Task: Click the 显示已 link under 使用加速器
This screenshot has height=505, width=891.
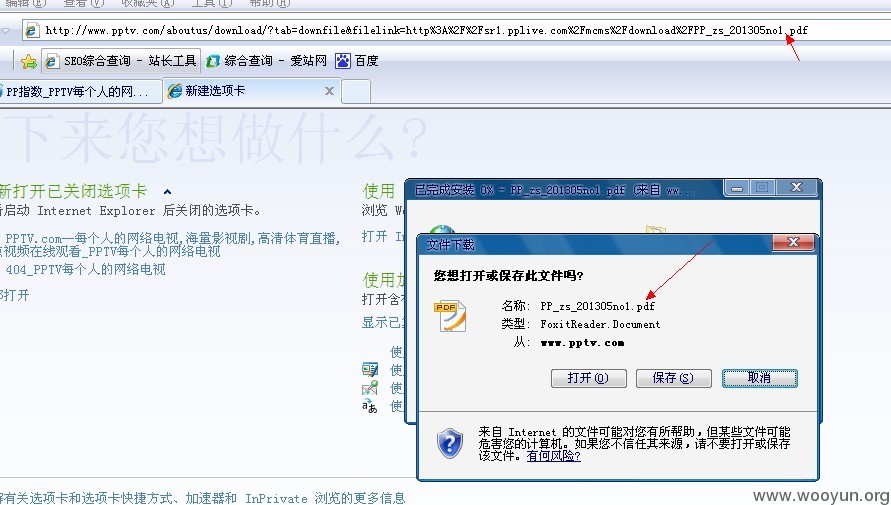Action: click(x=384, y=323)
